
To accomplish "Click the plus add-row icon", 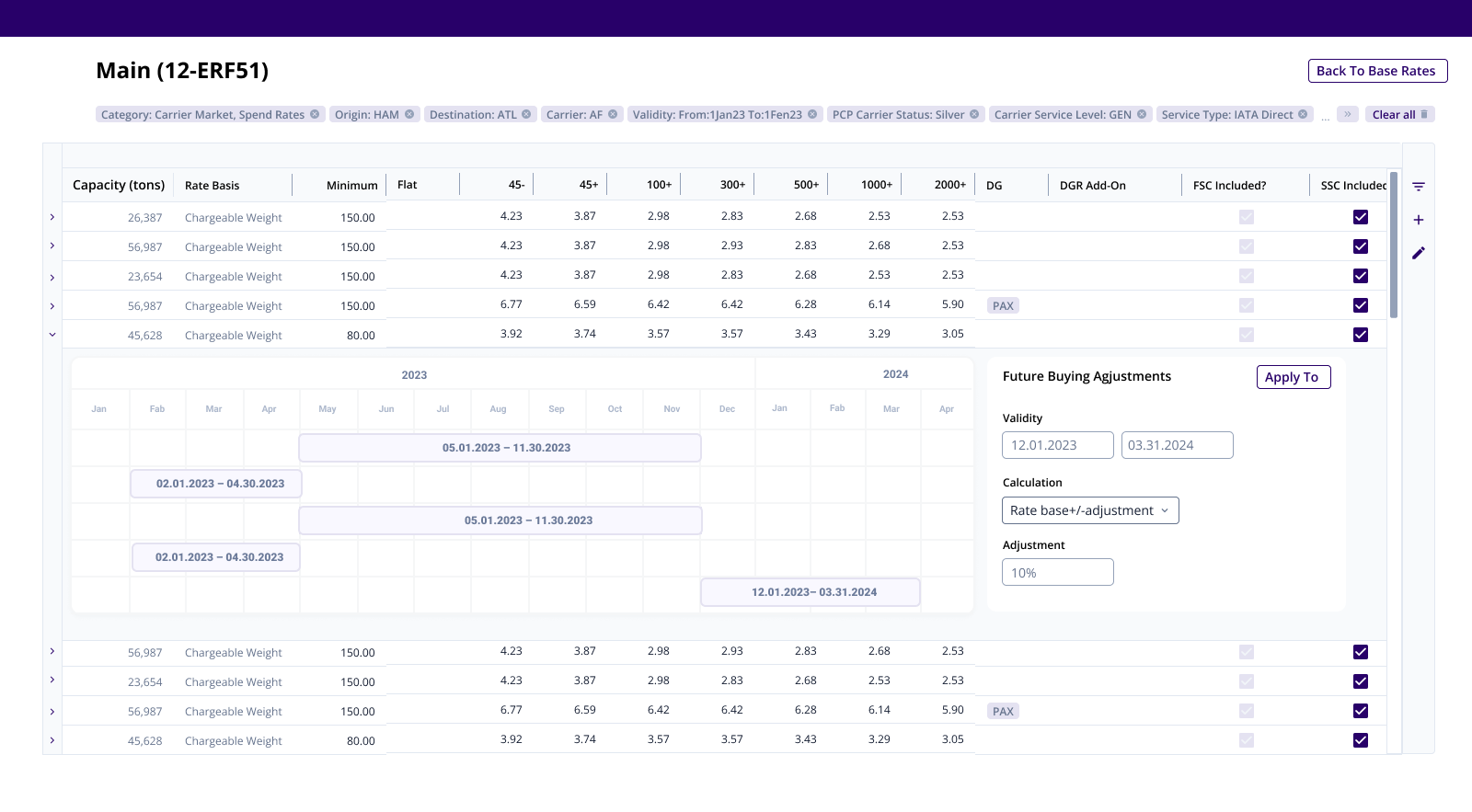I will click(x=1419, y=220).
